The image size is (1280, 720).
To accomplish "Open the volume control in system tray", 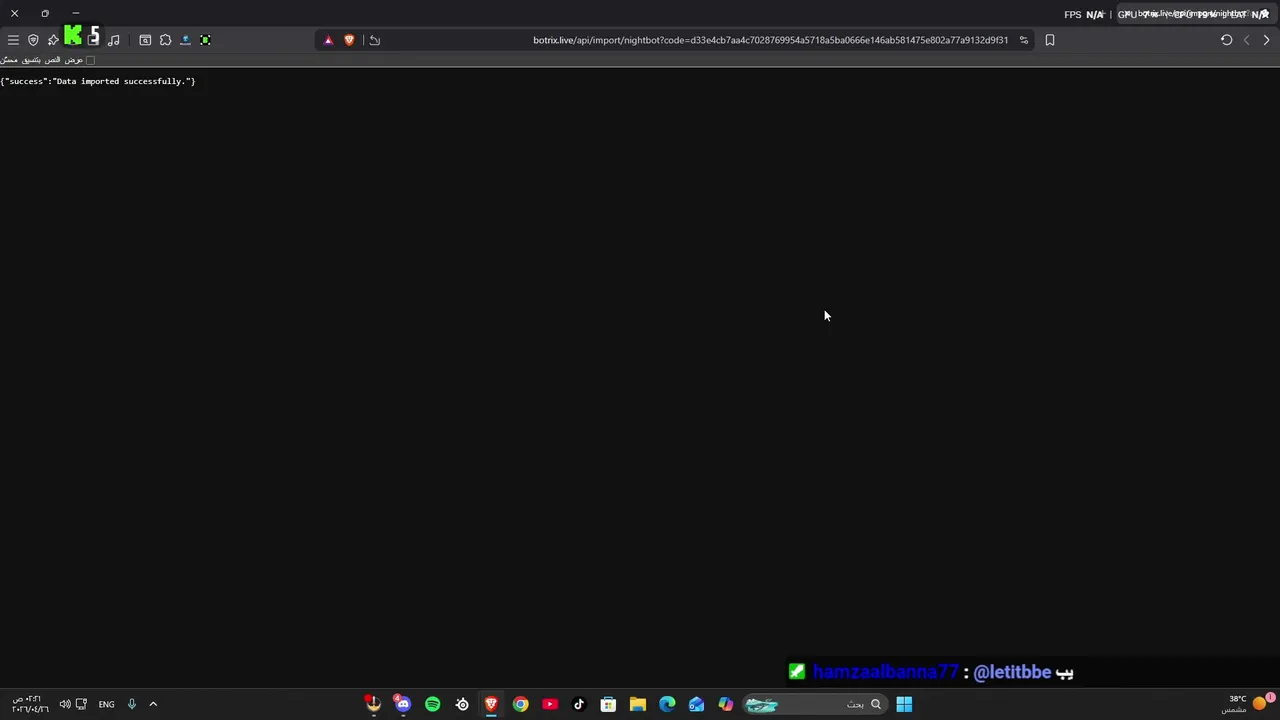I will pos(65,704).
